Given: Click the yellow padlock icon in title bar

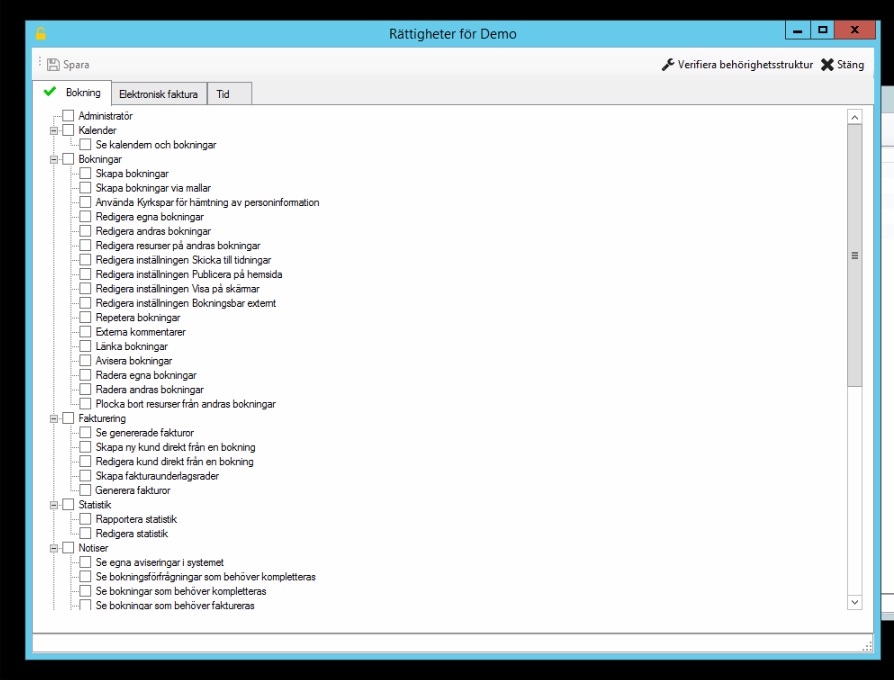Looking at the screenshot, I should tap(40, 34).
